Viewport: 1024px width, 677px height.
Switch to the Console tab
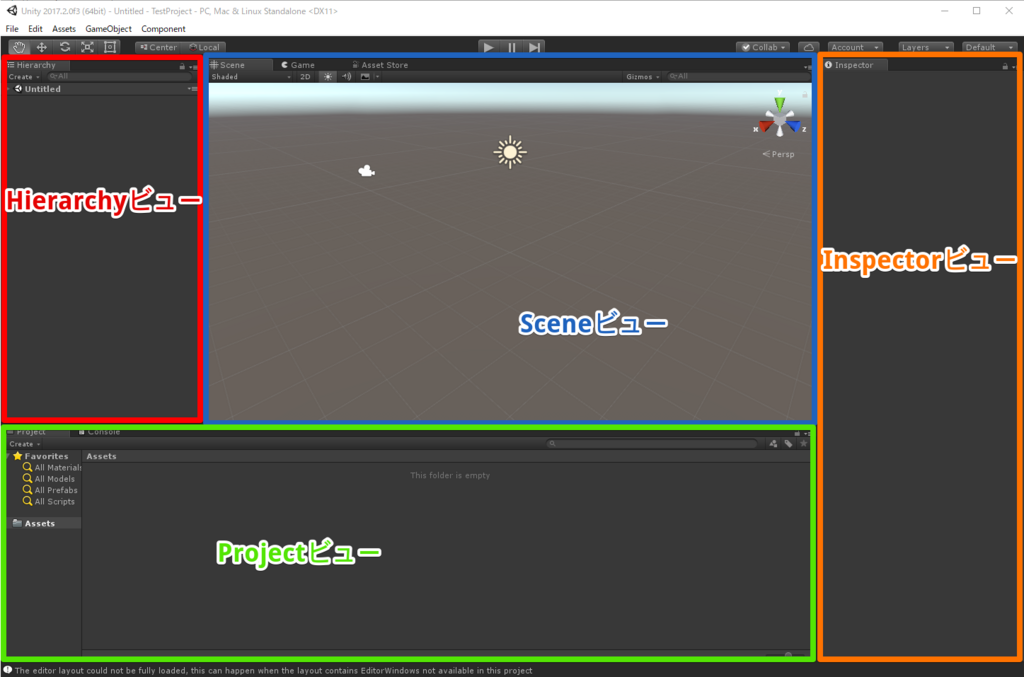100,432
